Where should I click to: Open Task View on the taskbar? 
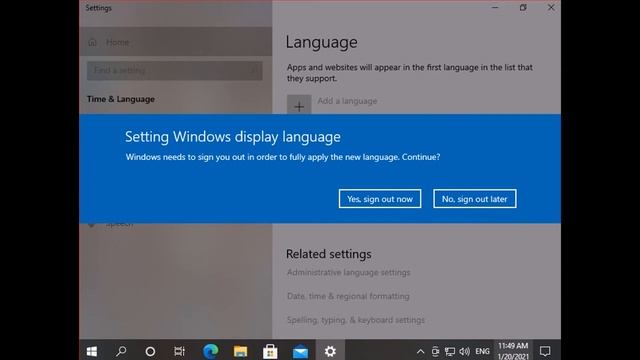pos(179,351)
